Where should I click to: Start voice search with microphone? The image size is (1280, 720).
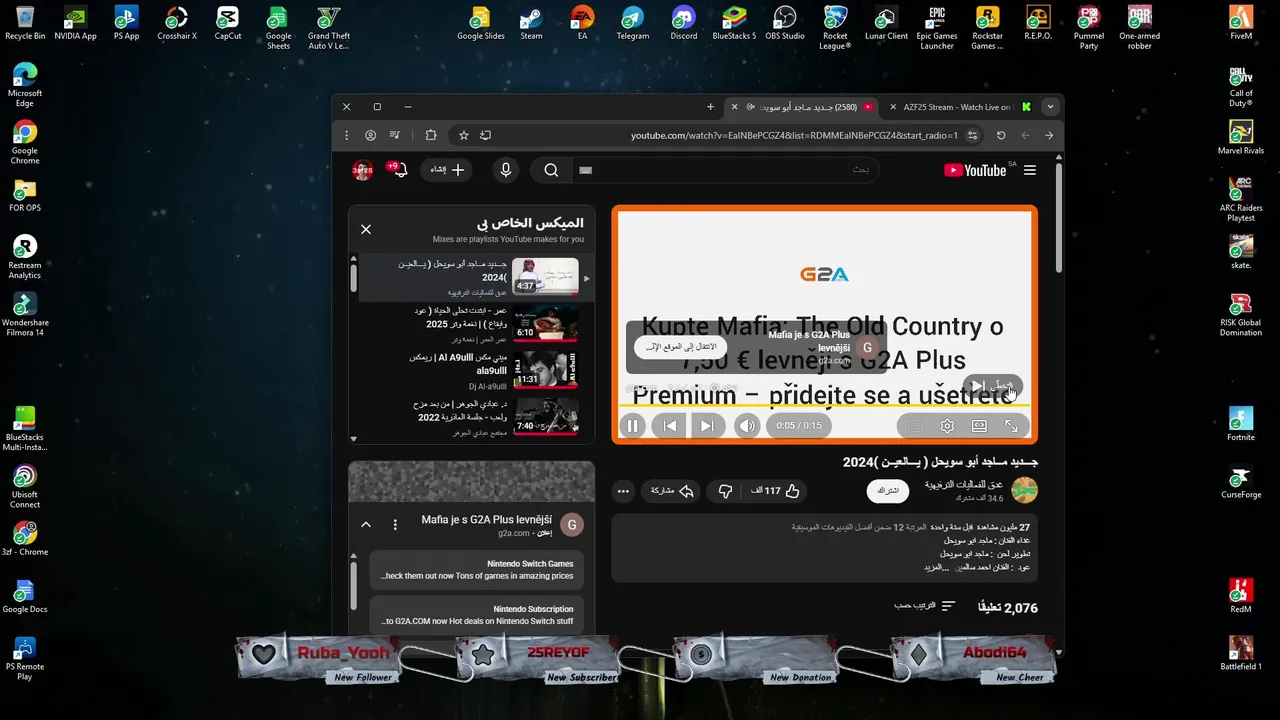coord(506,170)
